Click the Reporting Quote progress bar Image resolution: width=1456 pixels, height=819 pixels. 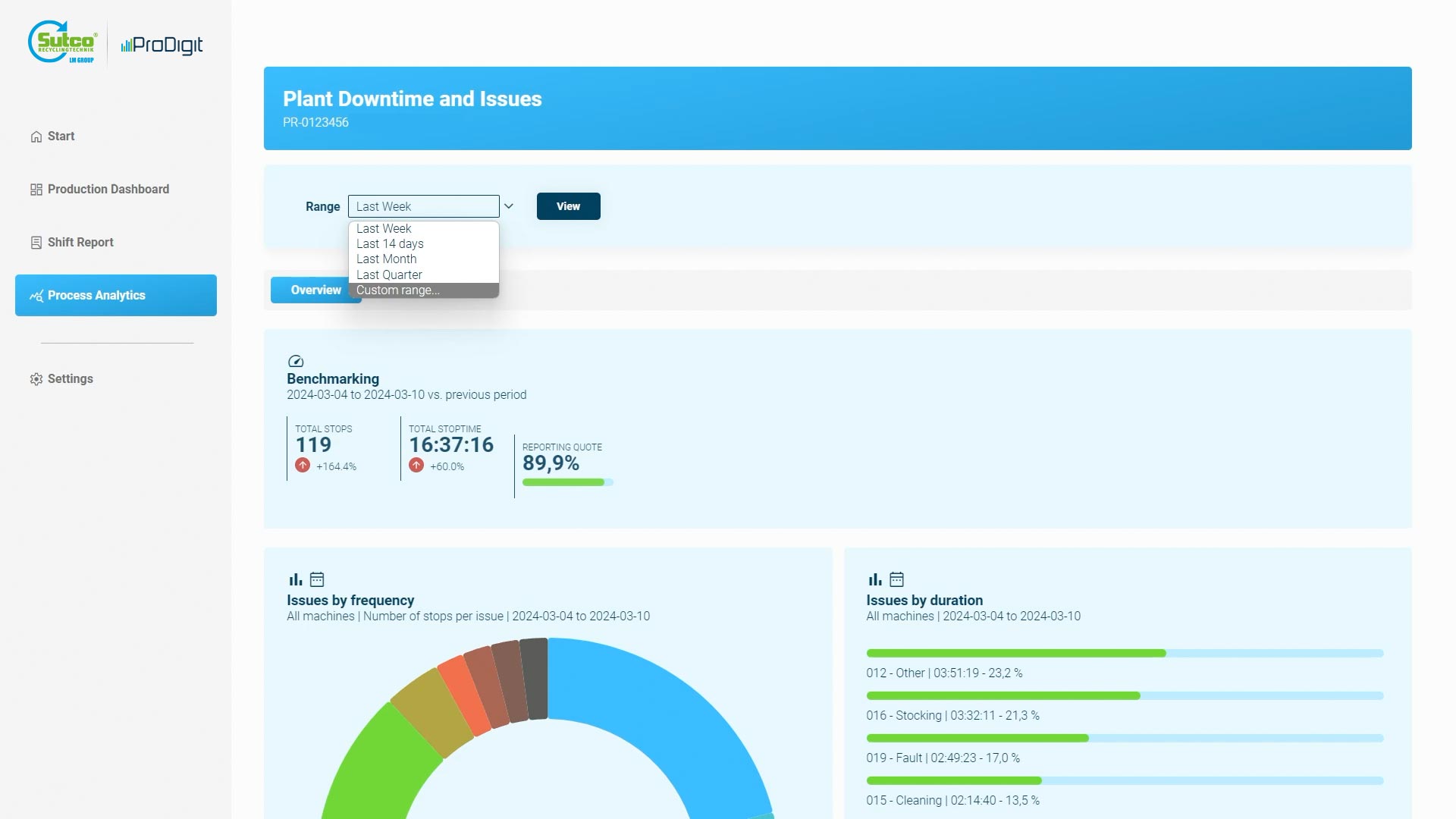[567, 482]
